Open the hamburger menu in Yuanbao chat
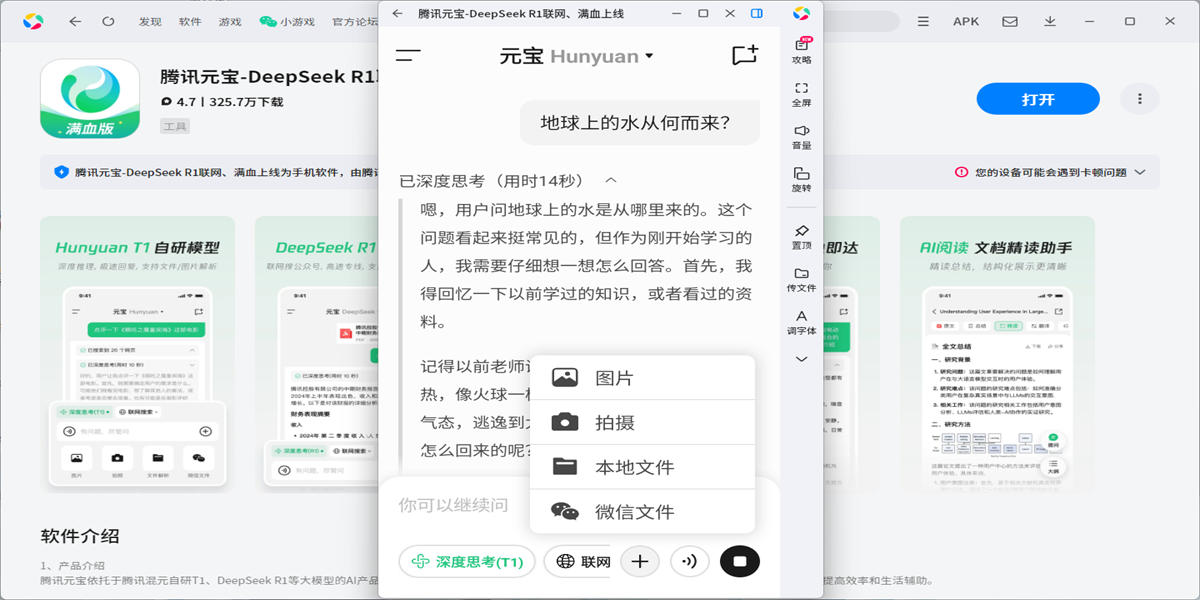 point(408,56)
